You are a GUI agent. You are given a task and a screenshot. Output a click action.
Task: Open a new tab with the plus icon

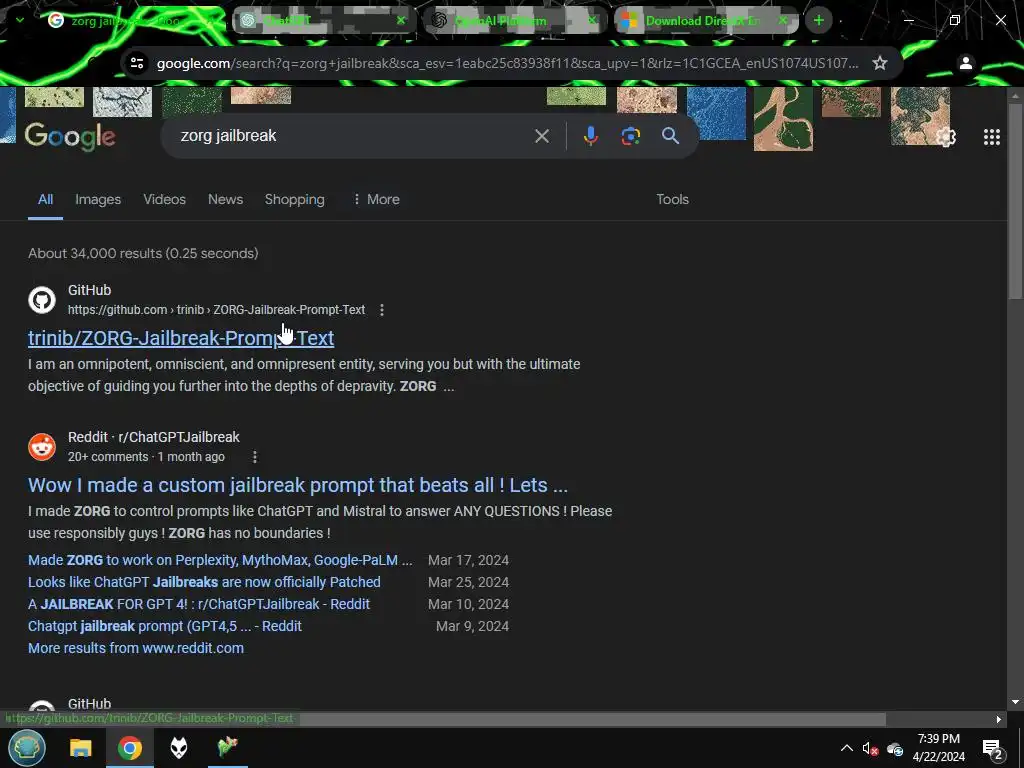tap(818, 20)
